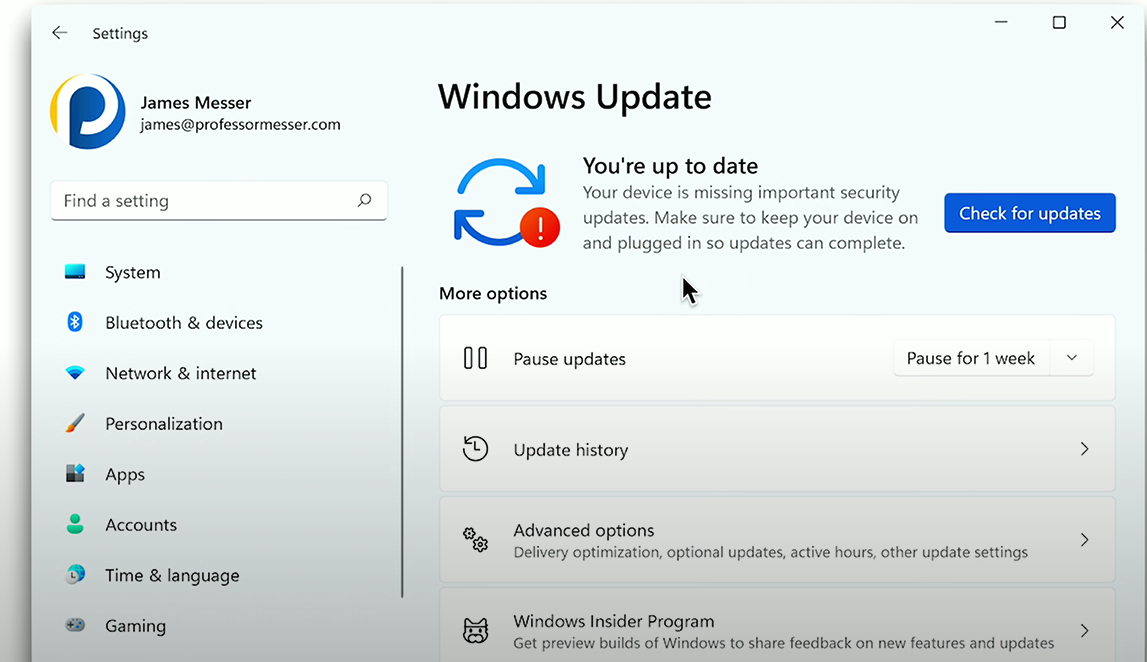The height and width of the screenshot is (662, 1147).
Task: Open the Apps settings category
Action: (125, 474)
